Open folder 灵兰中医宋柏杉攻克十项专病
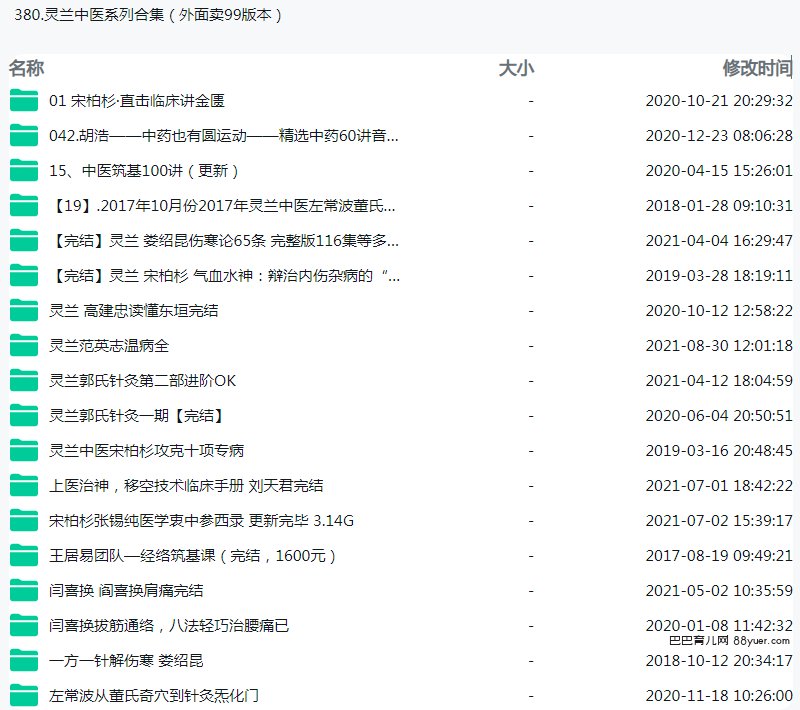Screen dimensions: 800x710 pos(146,450)
